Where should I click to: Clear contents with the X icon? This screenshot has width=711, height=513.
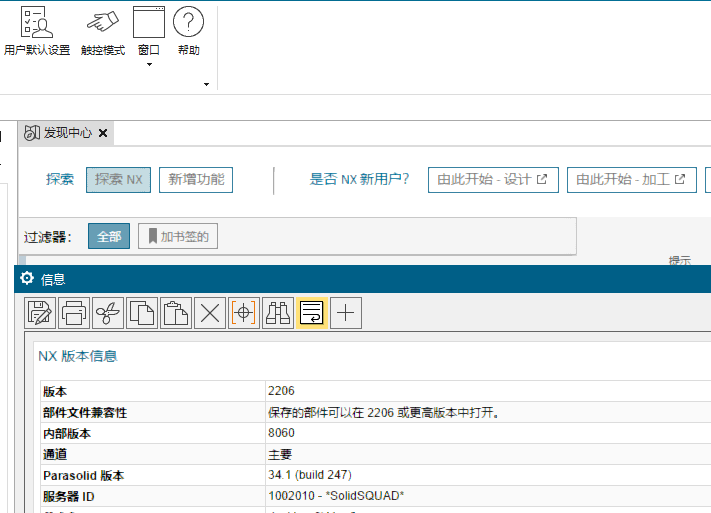pos(210,313)
